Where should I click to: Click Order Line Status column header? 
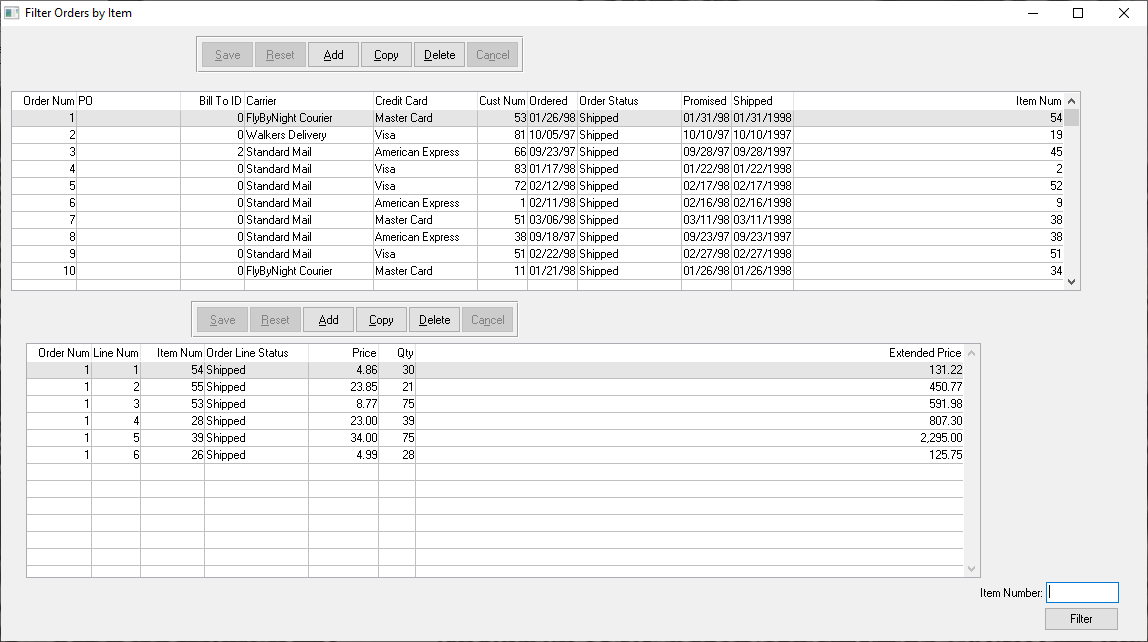pyautogui.click(x=256, y=353)
